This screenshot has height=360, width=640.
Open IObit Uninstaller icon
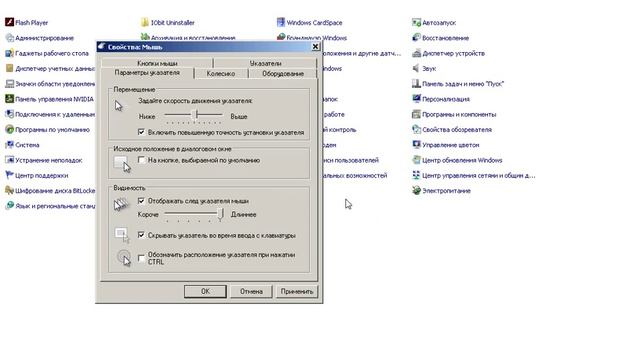pos(145,22)
